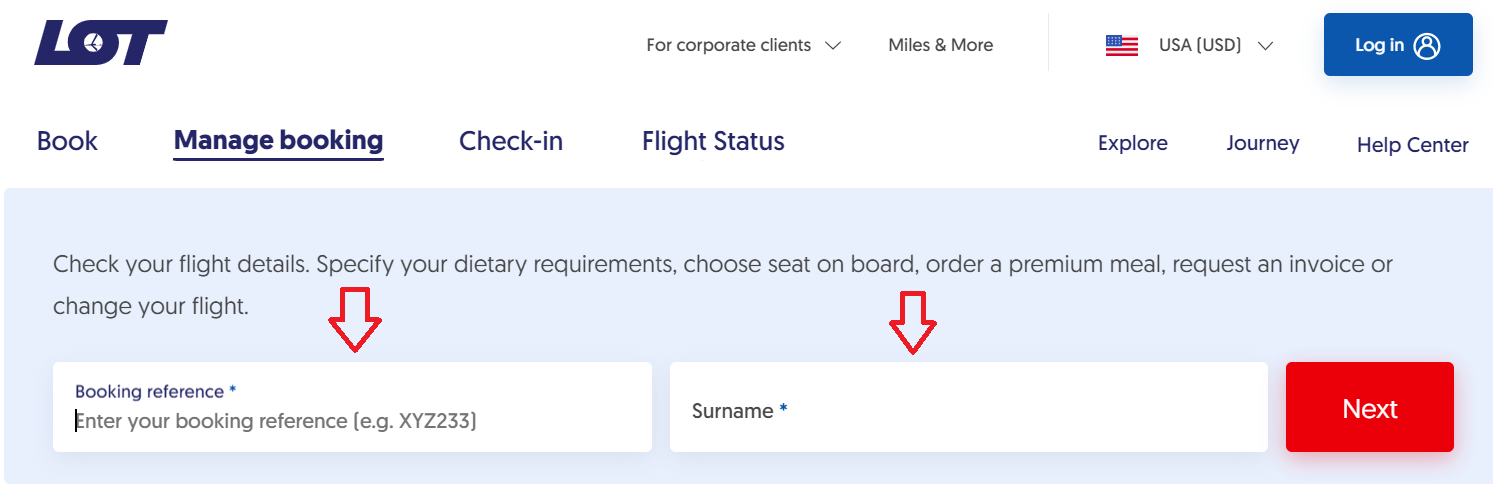Expand the For corporate clients menu
The height and width of the screenshot is (495, 1493).
click(x=744, y=45)
